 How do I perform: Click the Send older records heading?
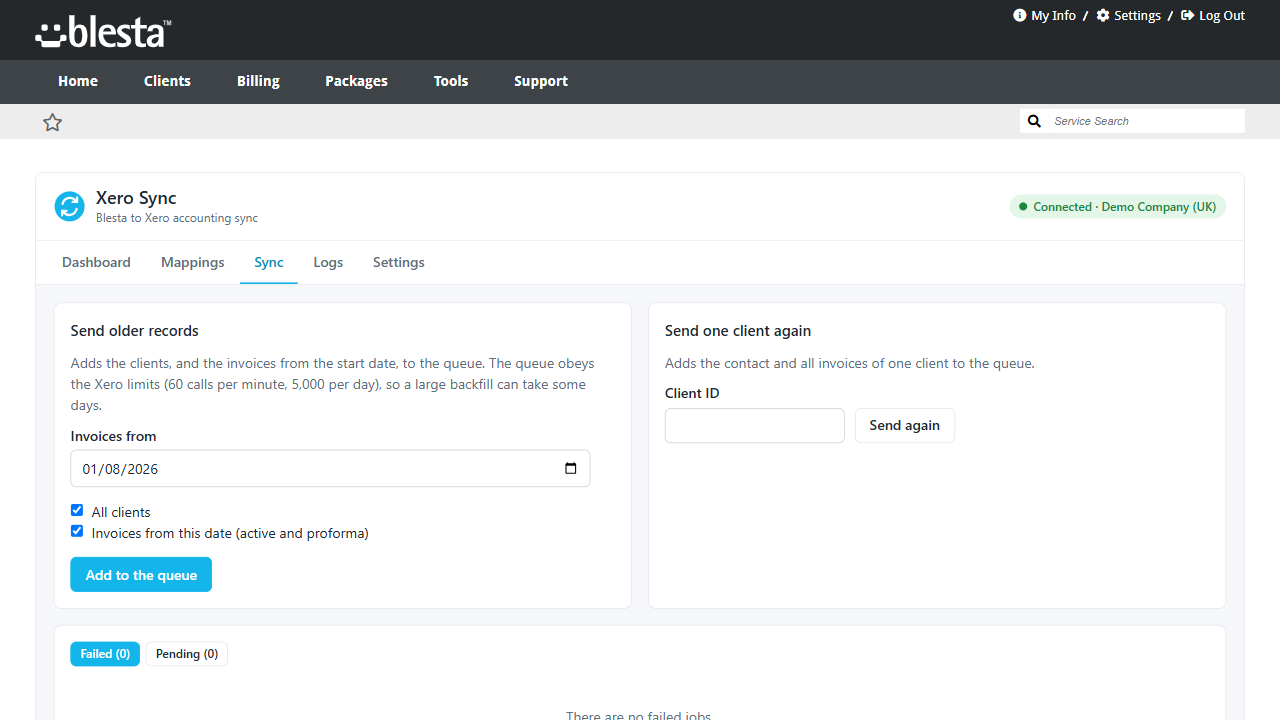135,331
